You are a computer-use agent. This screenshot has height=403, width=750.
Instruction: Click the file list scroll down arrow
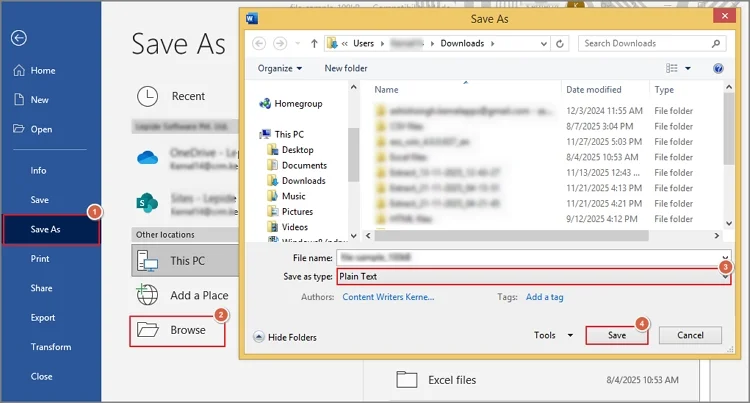[729, 223]
